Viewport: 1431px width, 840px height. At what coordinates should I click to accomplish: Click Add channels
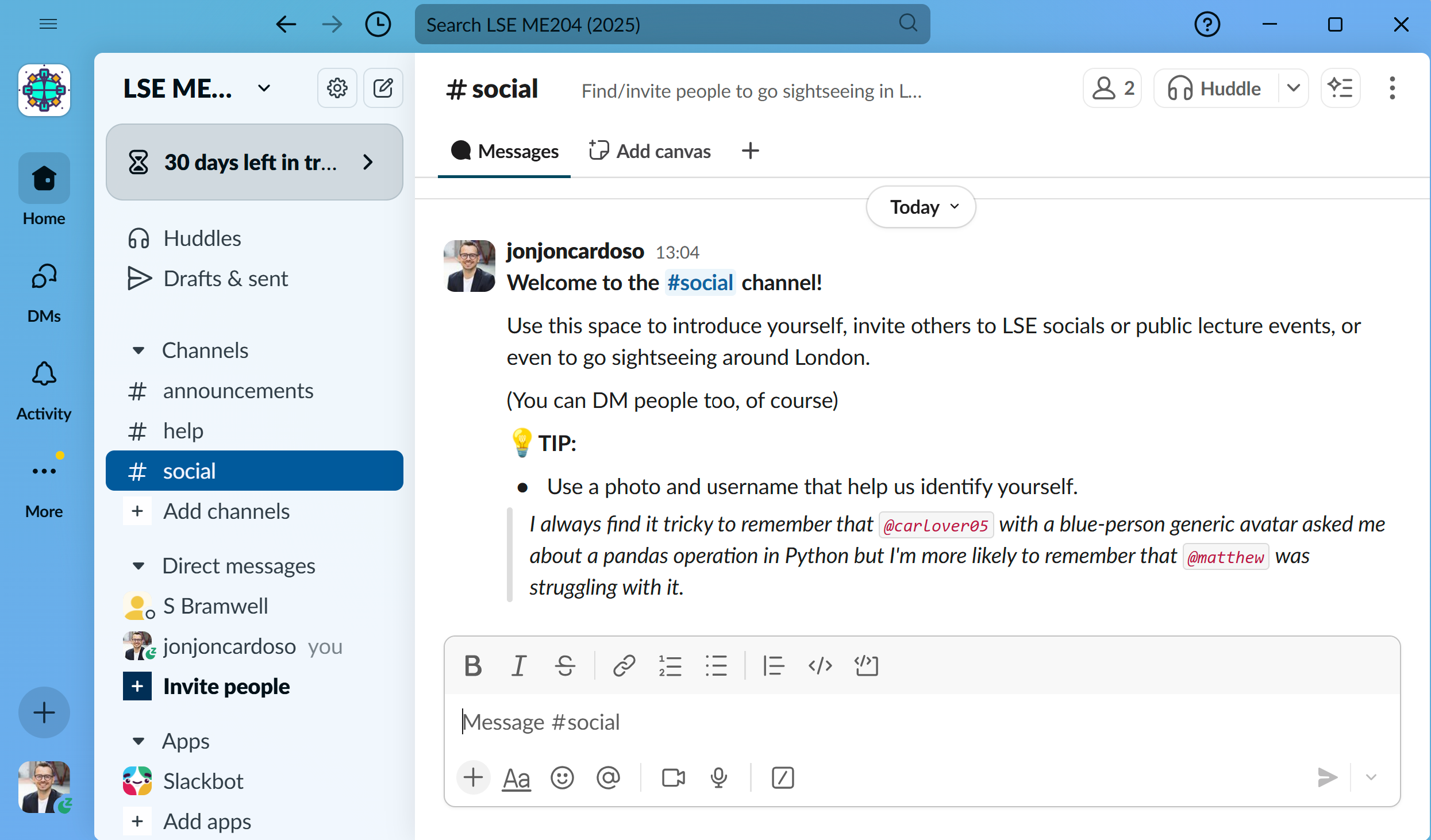coord(255,511)
